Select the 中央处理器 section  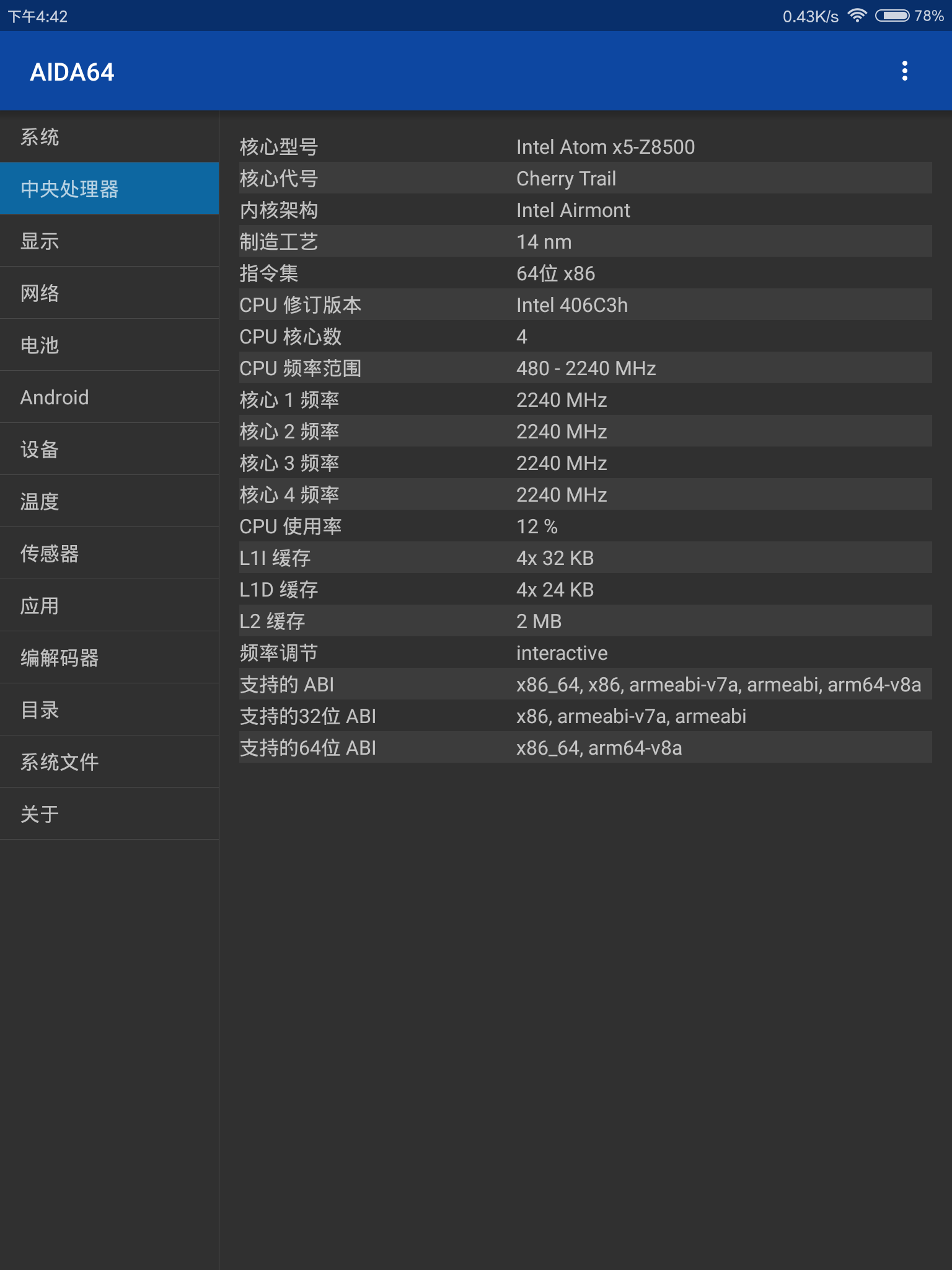pyautogui.click(x=109, y=189)
